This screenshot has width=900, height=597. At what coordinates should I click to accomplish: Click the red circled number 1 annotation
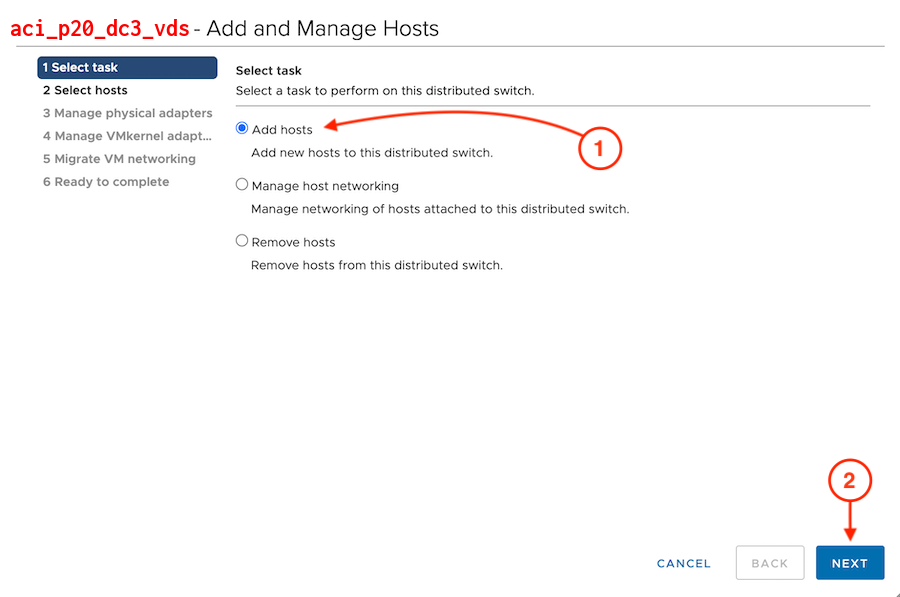tap(599, 149)
